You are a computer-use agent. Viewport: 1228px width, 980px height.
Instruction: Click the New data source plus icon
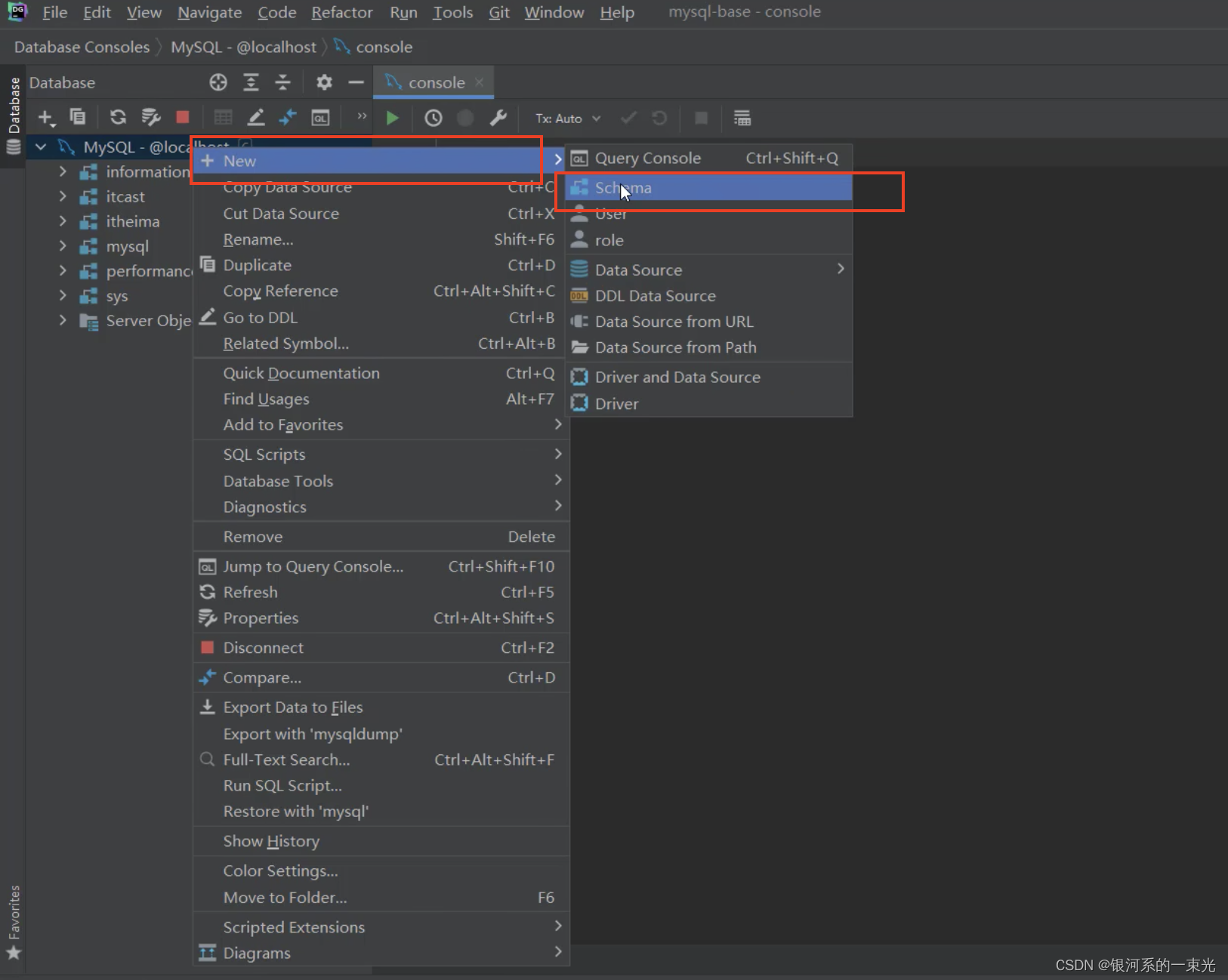[46, 117]
